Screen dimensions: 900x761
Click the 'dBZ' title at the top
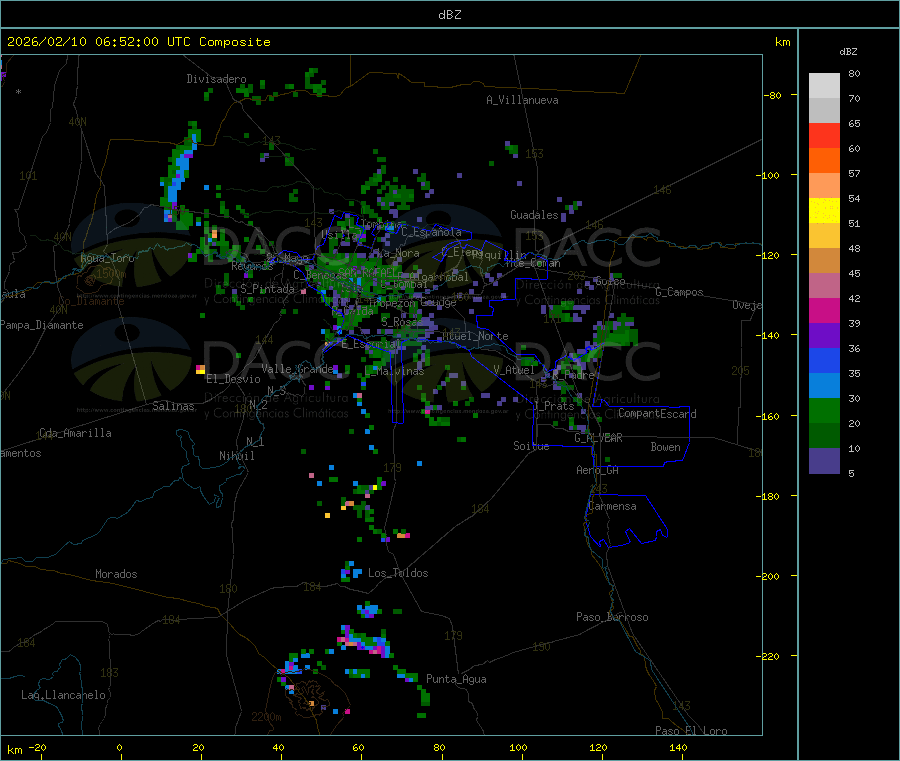coord(449,15)
